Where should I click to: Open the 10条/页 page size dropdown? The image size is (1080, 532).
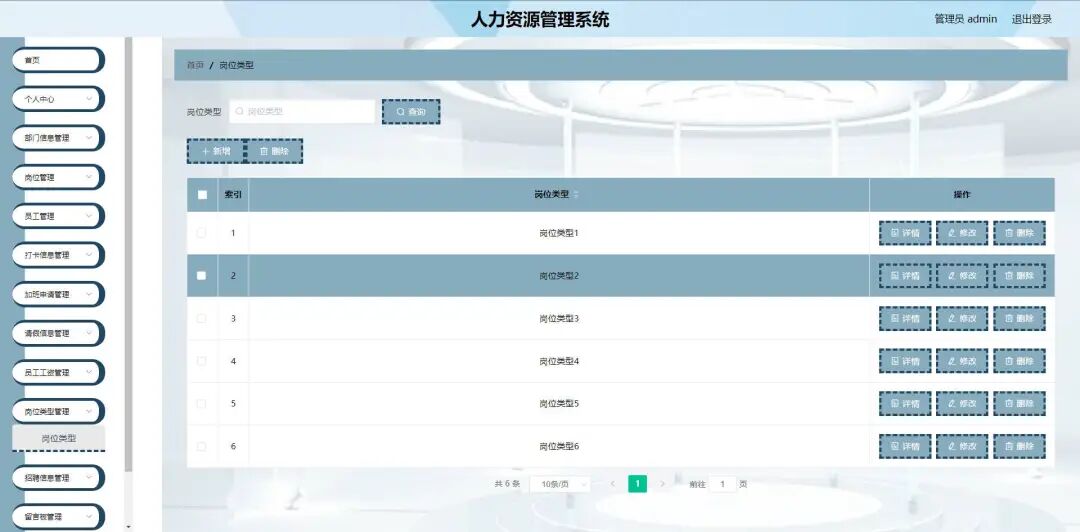560,484
